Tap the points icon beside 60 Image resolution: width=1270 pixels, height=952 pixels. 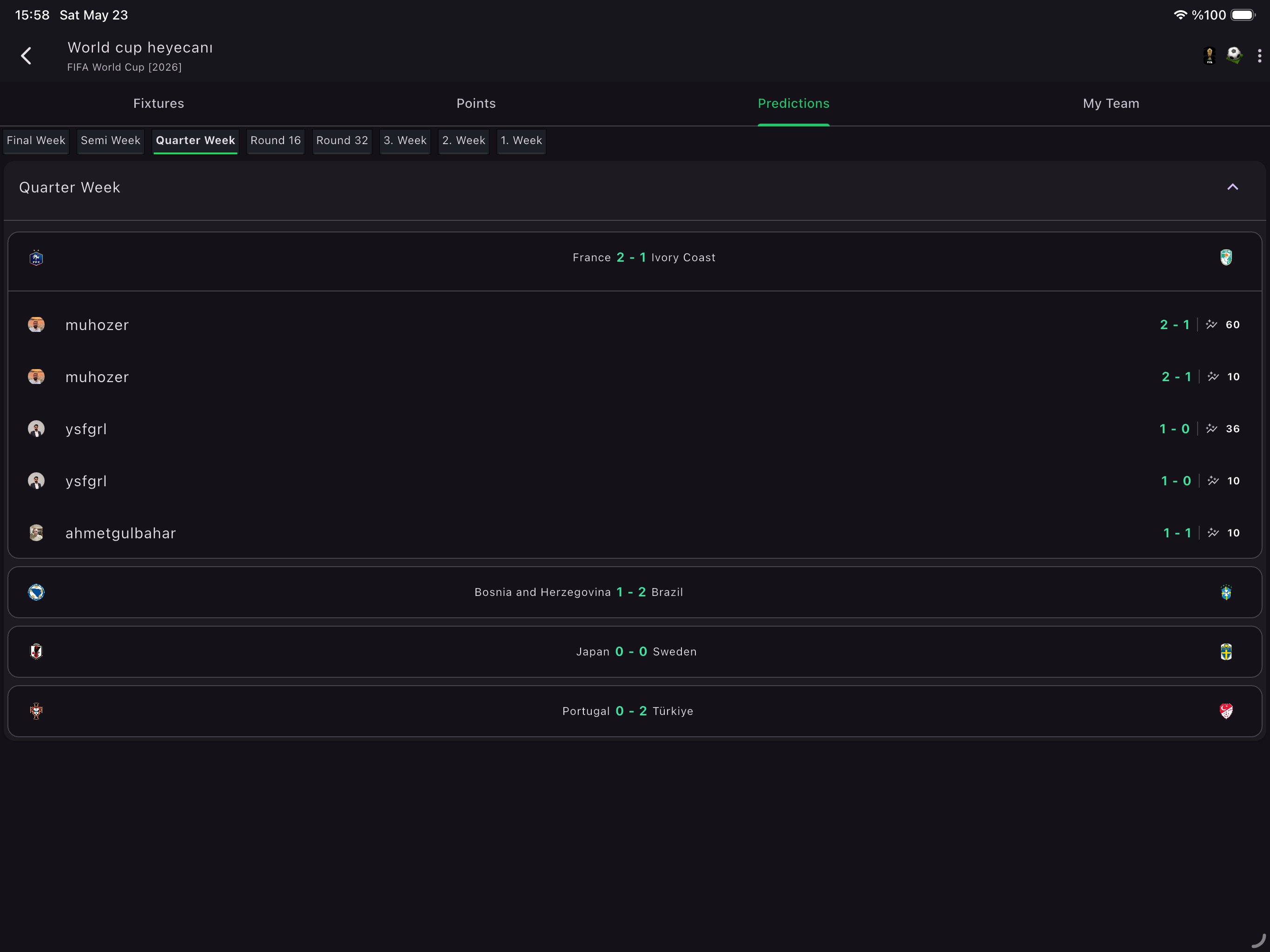tap(1211, 324)
